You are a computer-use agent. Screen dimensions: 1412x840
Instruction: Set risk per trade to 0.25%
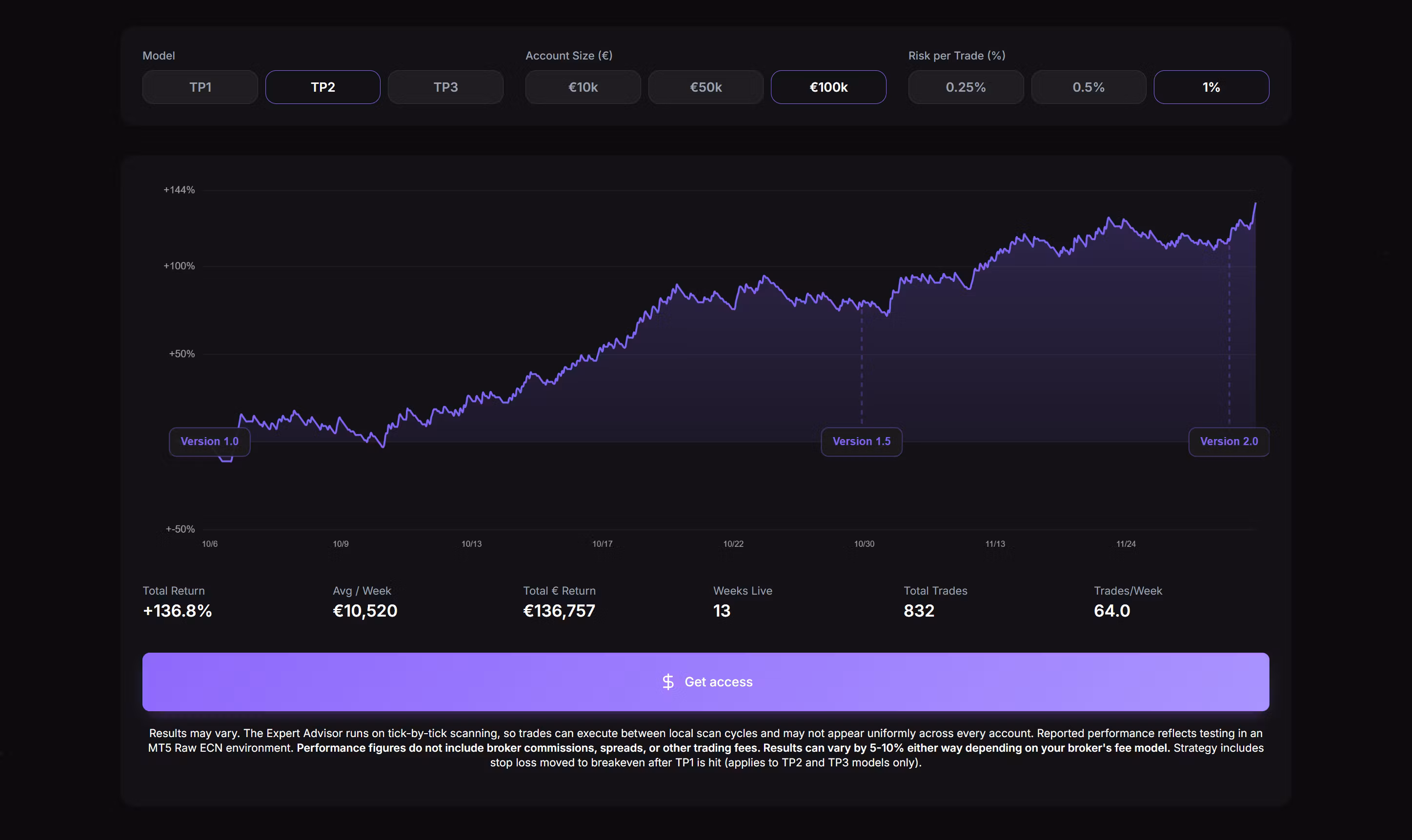(x=965, y=87)
